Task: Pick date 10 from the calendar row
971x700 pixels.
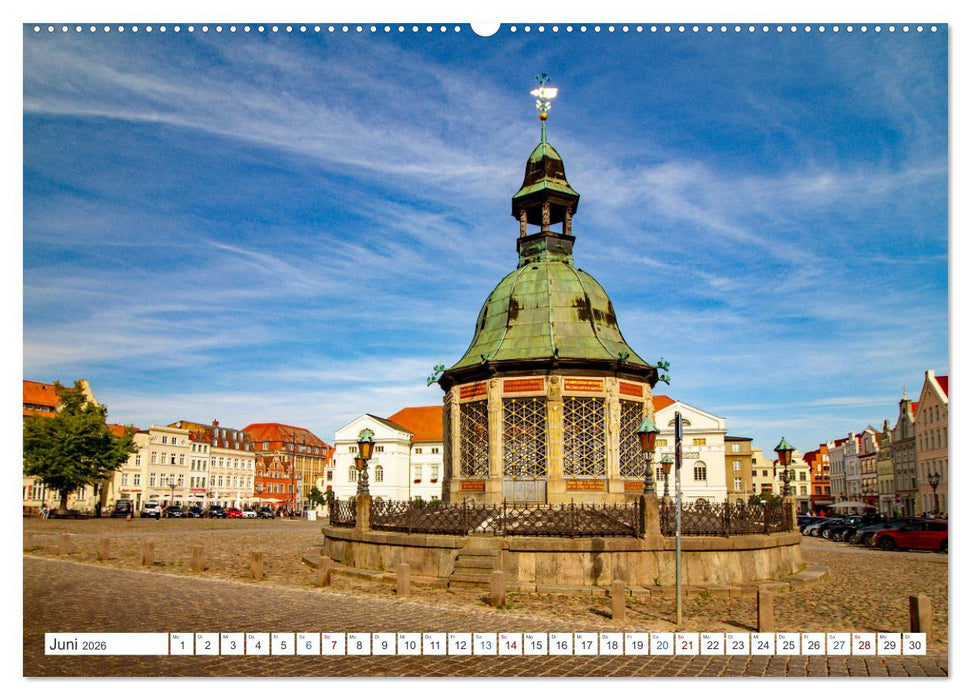Action: click(410, 645)
